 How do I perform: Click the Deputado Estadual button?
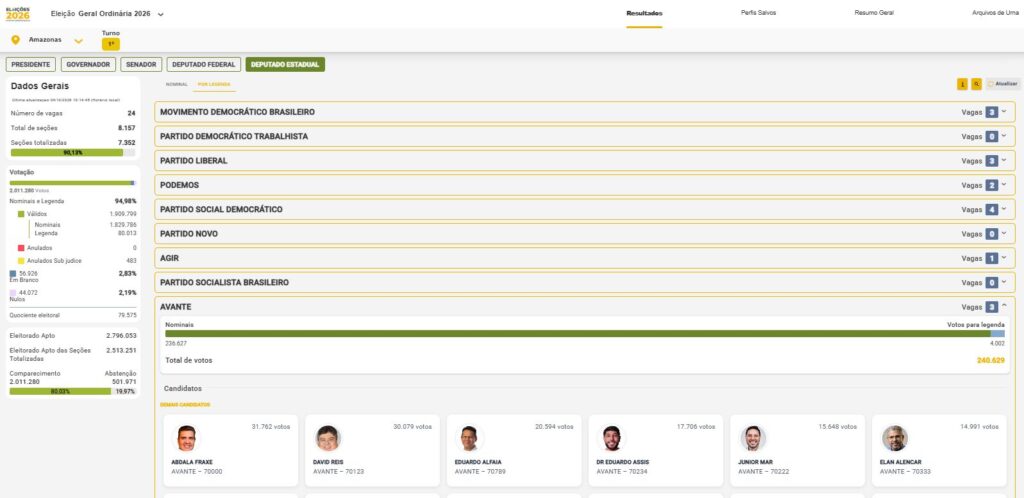pyautogui.click(x=285, y=65)
